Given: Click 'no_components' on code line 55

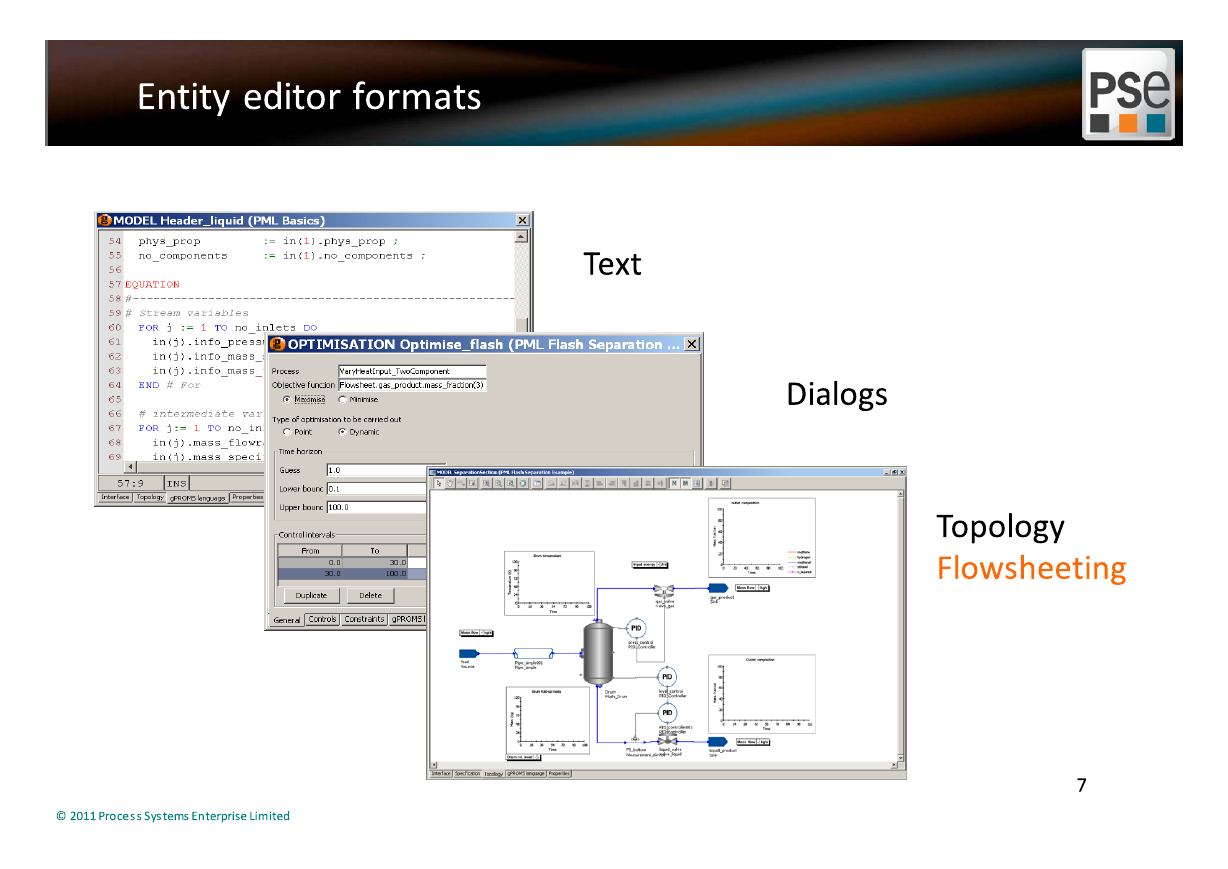Looking at the screenshot, I should (183, 256).
